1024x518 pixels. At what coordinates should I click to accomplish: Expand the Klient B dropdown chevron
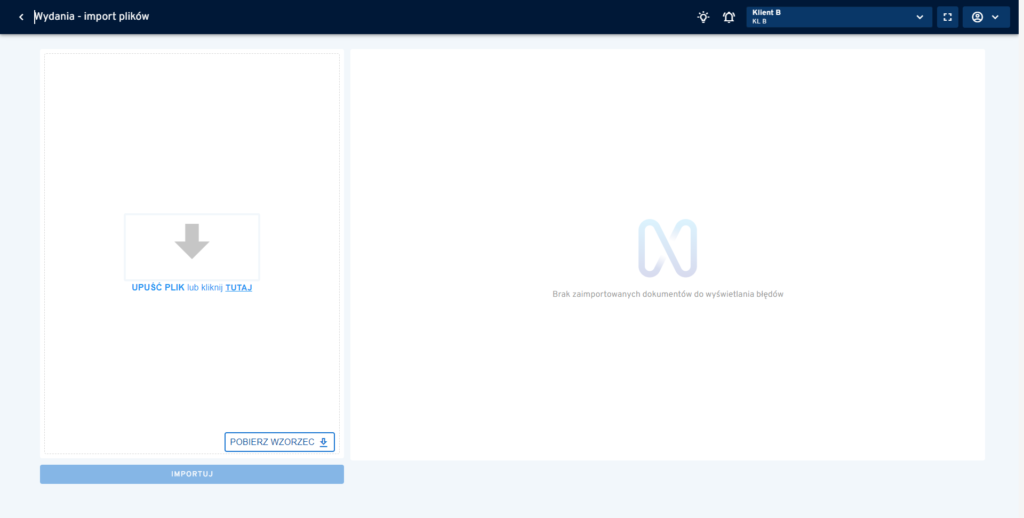[x=919, y=17]
